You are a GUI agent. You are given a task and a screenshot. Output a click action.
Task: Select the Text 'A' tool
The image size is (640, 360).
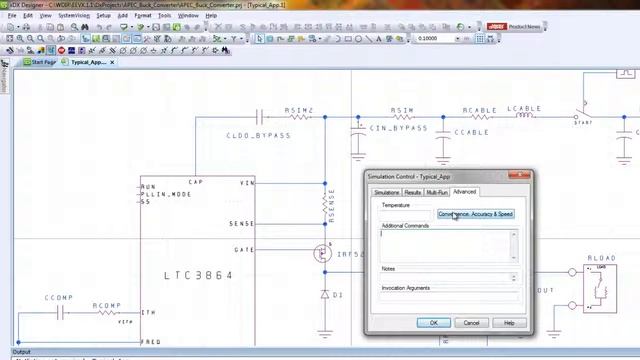tap(379, 39)
